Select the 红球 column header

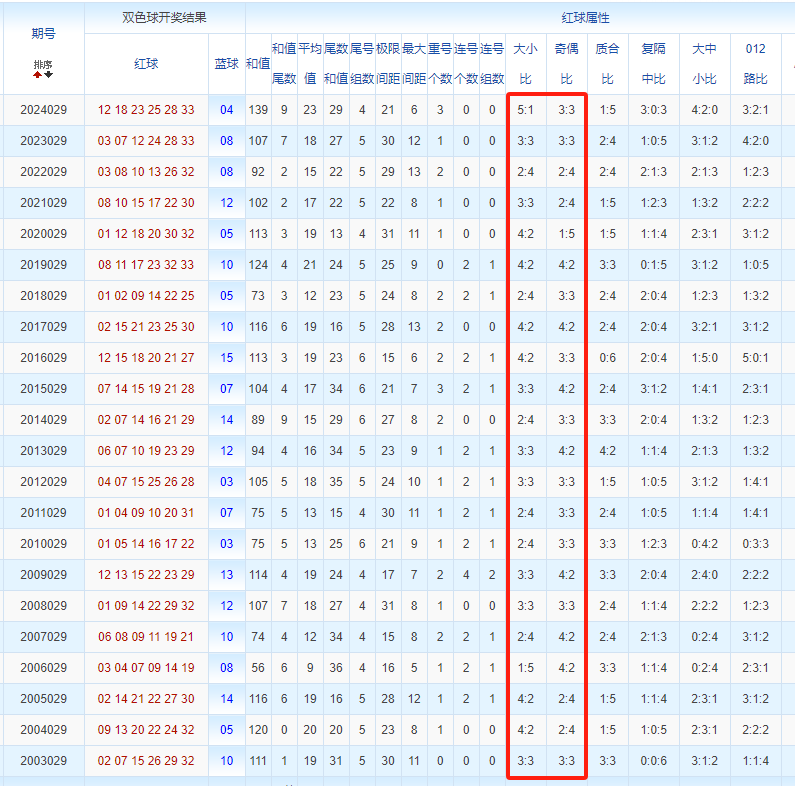tap(146, 63)
